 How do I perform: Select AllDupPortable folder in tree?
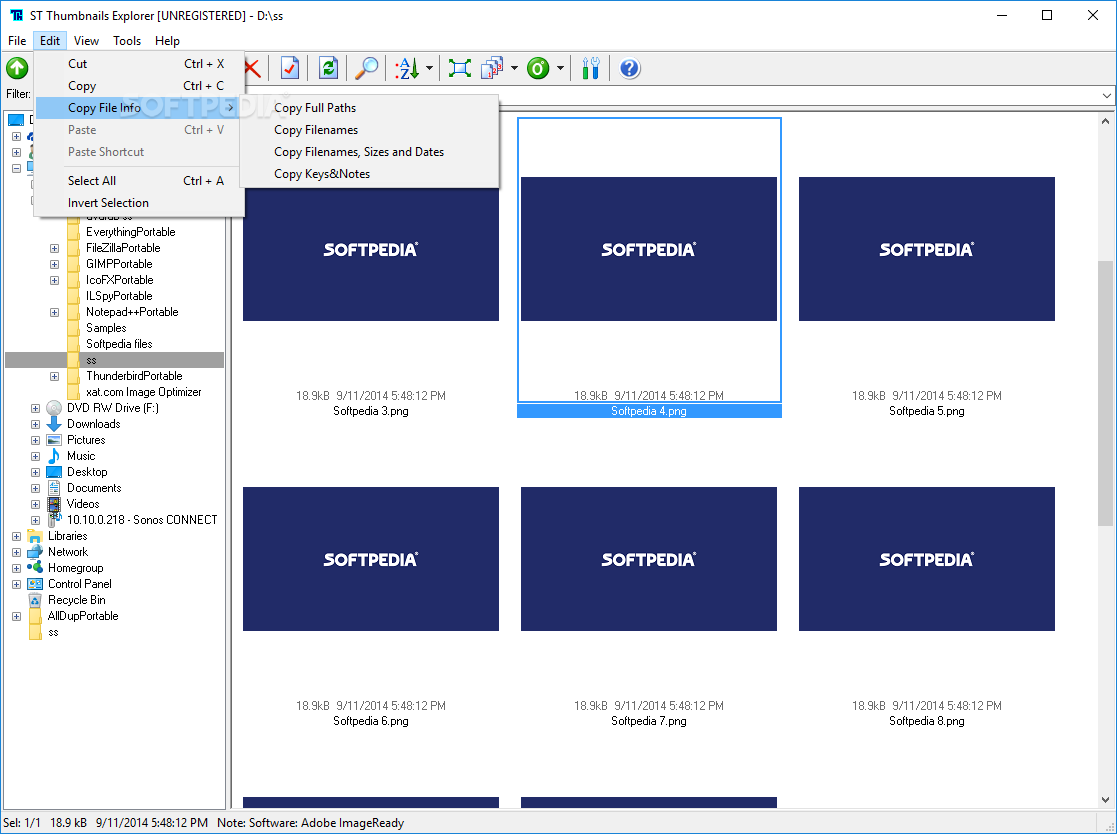coord(83,616)
